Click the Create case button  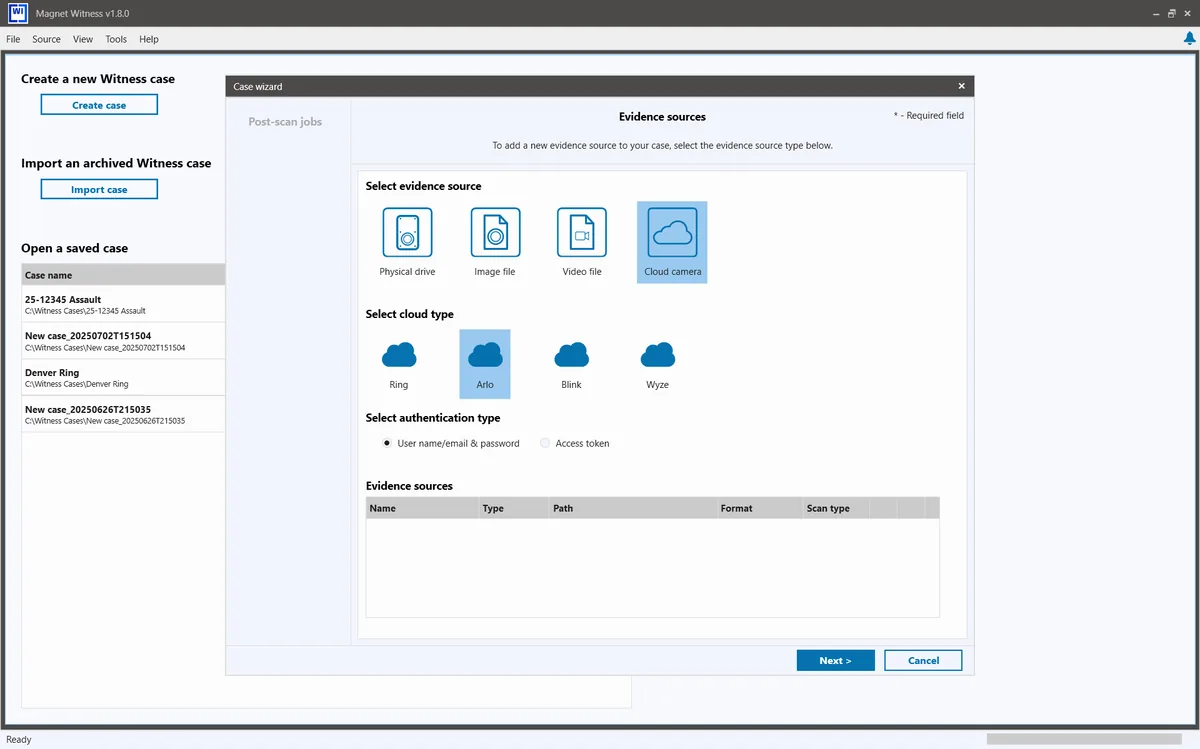99,105
